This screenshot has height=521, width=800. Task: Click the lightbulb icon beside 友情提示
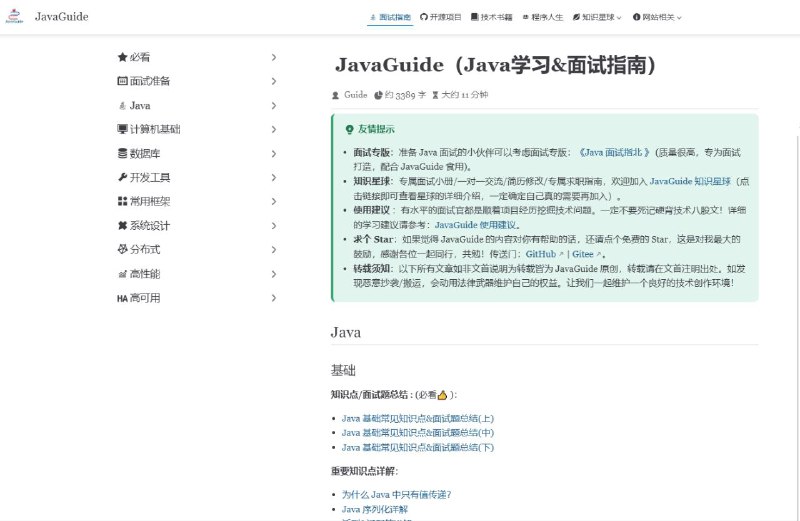[x=349, y=129]
